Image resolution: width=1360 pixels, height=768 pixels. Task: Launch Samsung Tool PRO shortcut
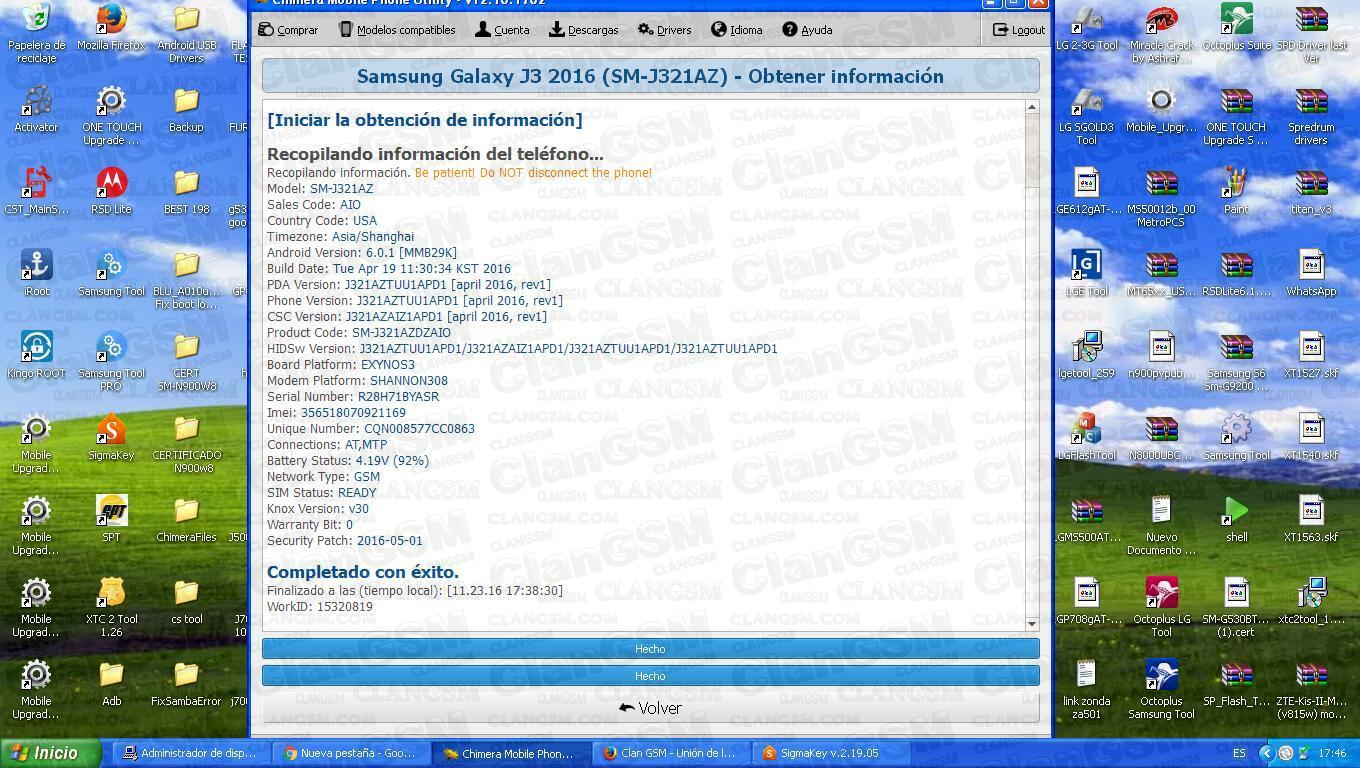pos(111,361)
